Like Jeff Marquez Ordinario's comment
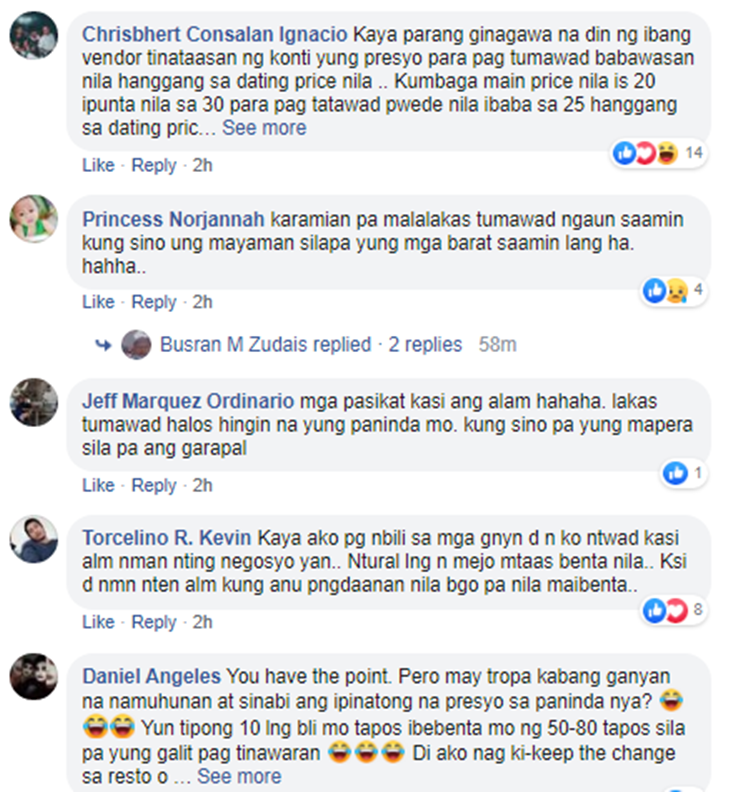This screenshot has width=750, height=792. point(98,485)
